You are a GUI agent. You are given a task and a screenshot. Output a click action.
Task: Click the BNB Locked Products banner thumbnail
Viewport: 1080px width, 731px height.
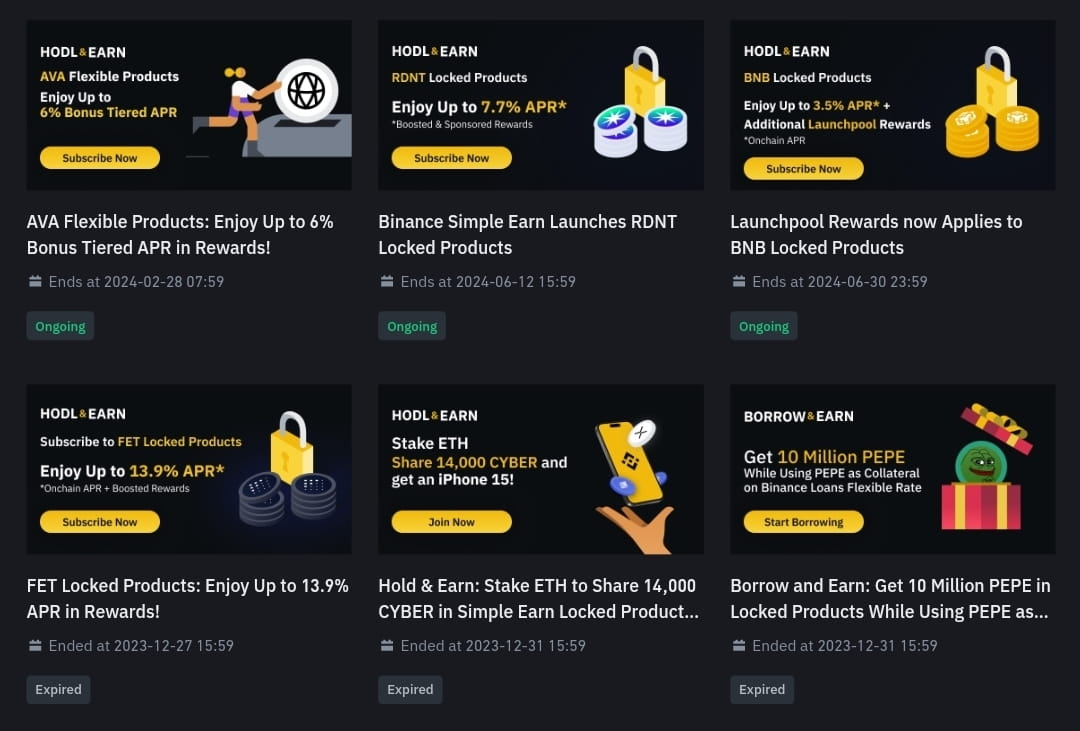pos(893,104)
